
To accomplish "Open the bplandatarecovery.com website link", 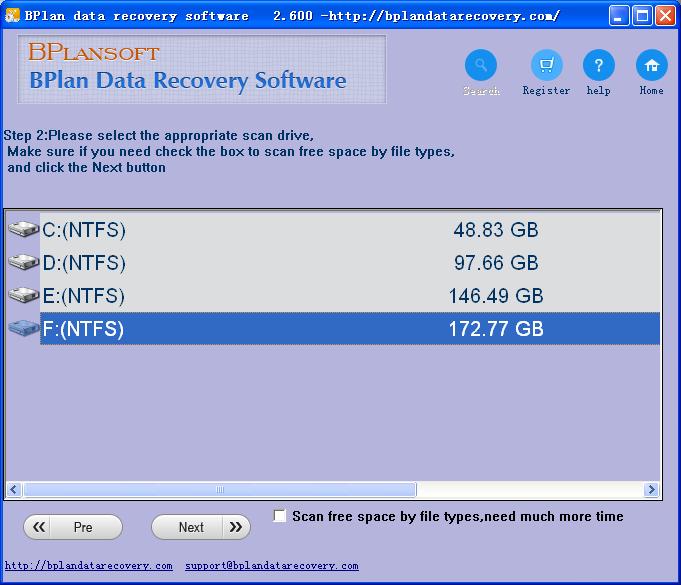I will 89,566.
